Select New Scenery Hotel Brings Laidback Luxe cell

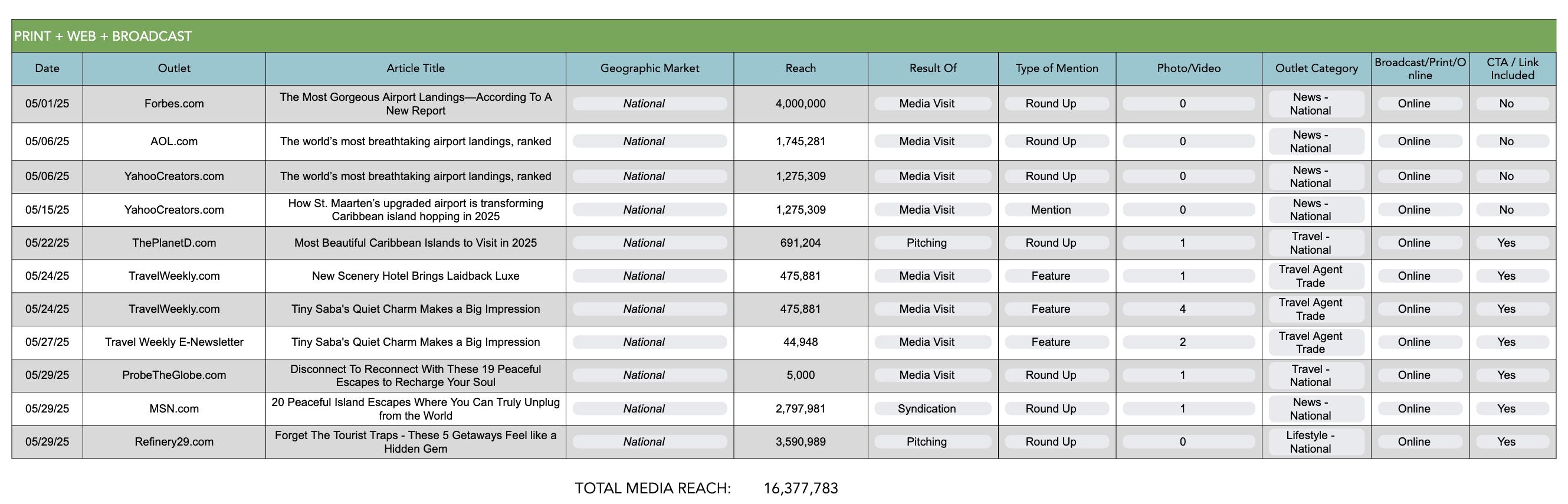click(x=416, y=276)
